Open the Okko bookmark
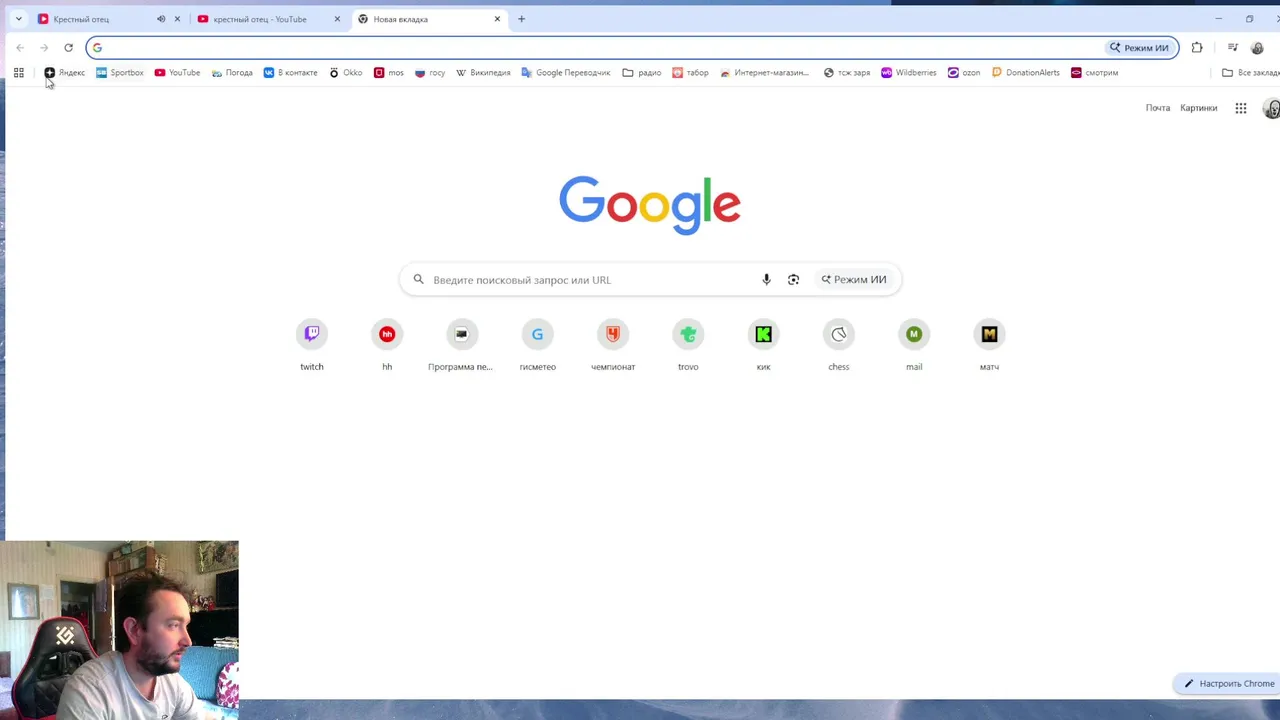The image size is (1280, 720). [x=346, y=72]
